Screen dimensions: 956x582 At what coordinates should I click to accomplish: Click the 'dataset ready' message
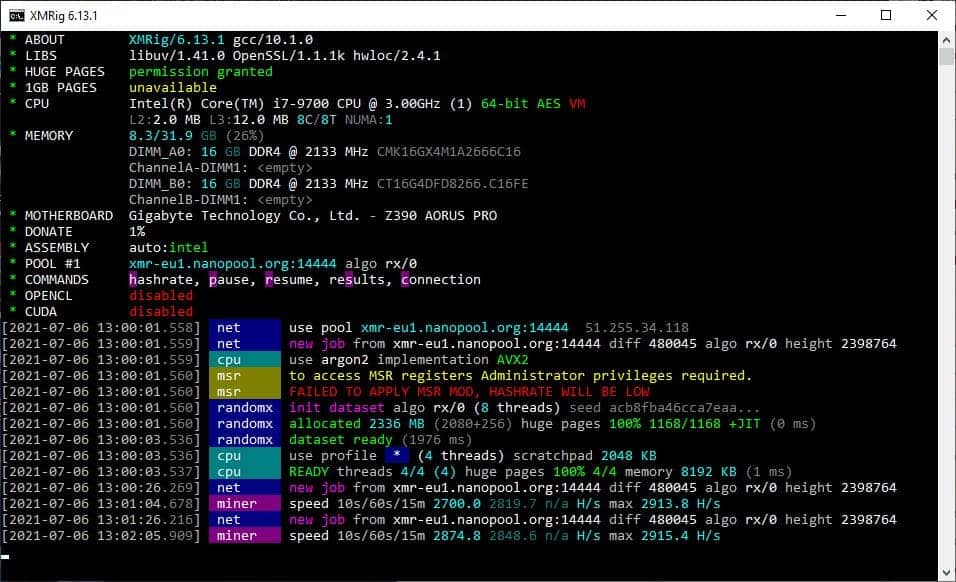341,439
